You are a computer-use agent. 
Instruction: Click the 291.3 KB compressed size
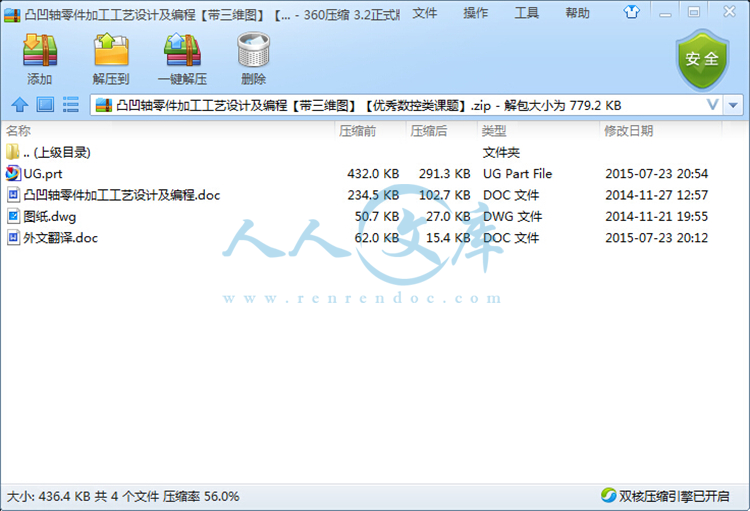(x=444, y=174)
